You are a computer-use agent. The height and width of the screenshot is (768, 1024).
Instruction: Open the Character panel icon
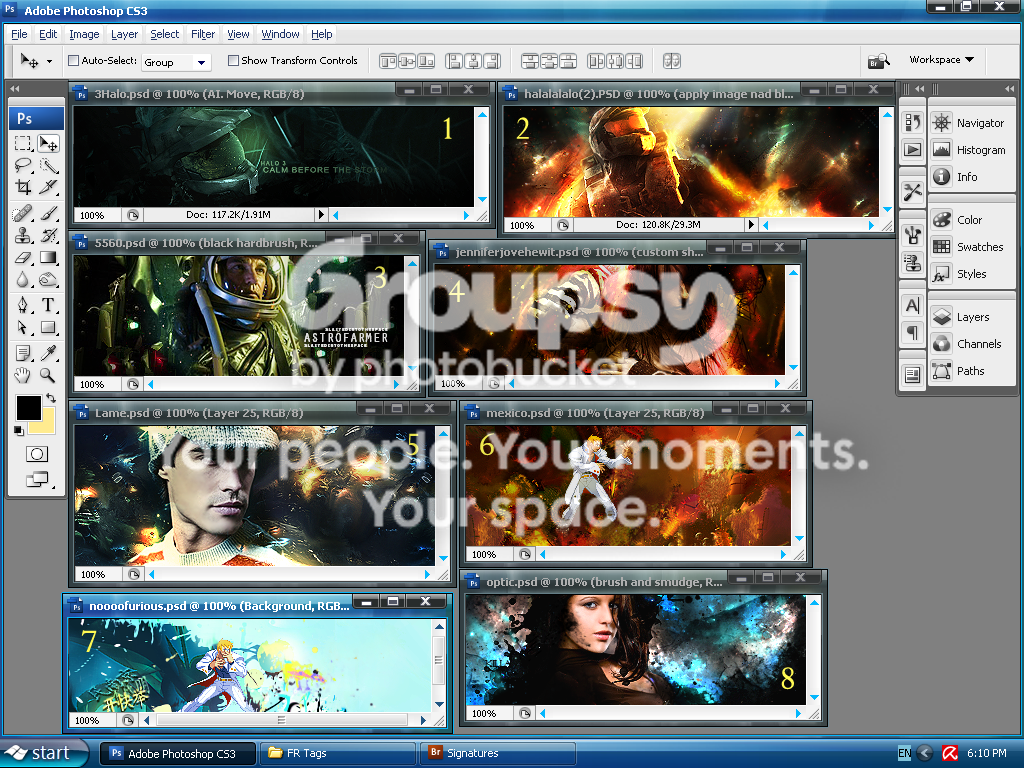pyautogui.click(x=912, y=305)
